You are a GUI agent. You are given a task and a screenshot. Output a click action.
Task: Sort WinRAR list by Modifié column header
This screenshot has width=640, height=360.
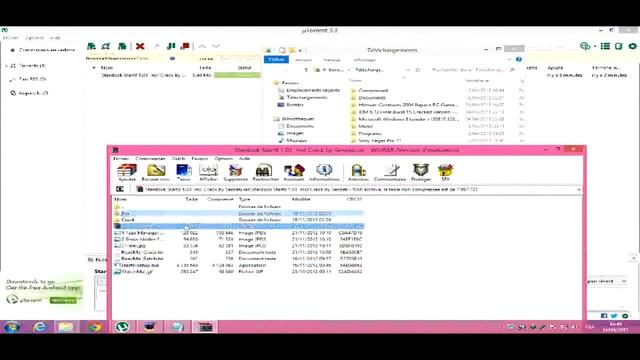coord(301,199)
